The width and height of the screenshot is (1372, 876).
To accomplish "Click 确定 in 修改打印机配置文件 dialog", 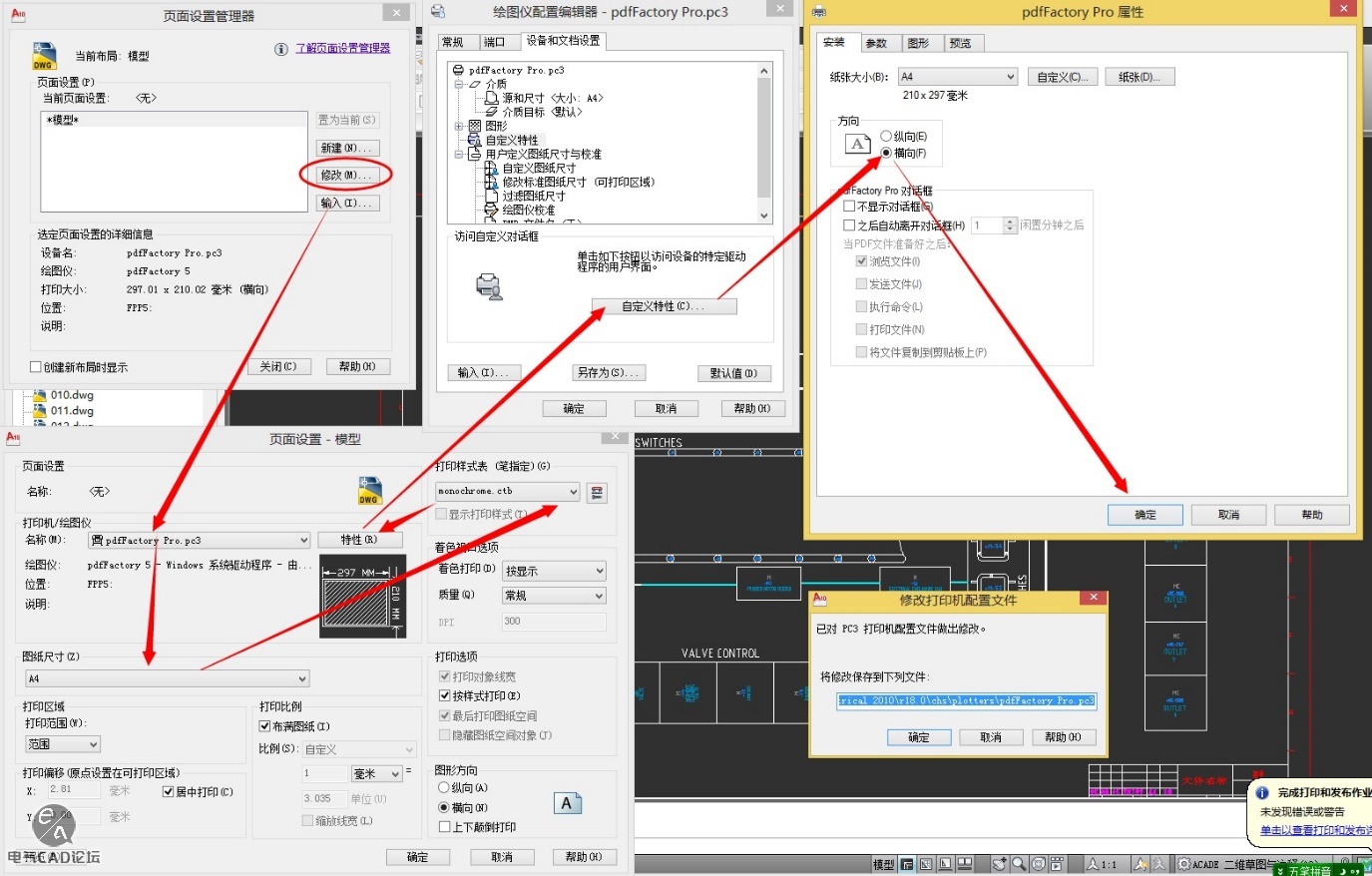I will 919,737.
